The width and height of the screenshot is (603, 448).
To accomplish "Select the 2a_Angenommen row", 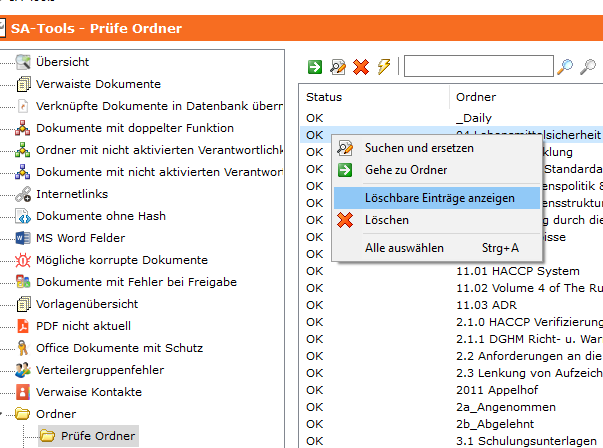I will pyautogui.click(x=451, y=407).
